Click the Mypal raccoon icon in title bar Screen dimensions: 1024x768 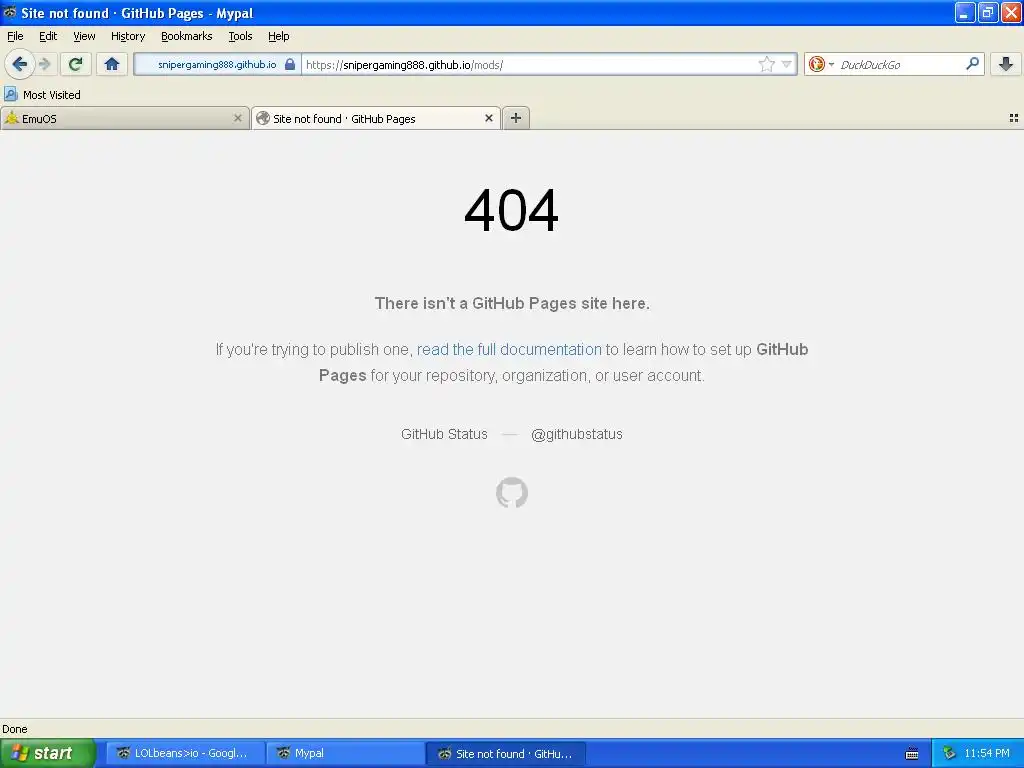(x=10, y=12)
